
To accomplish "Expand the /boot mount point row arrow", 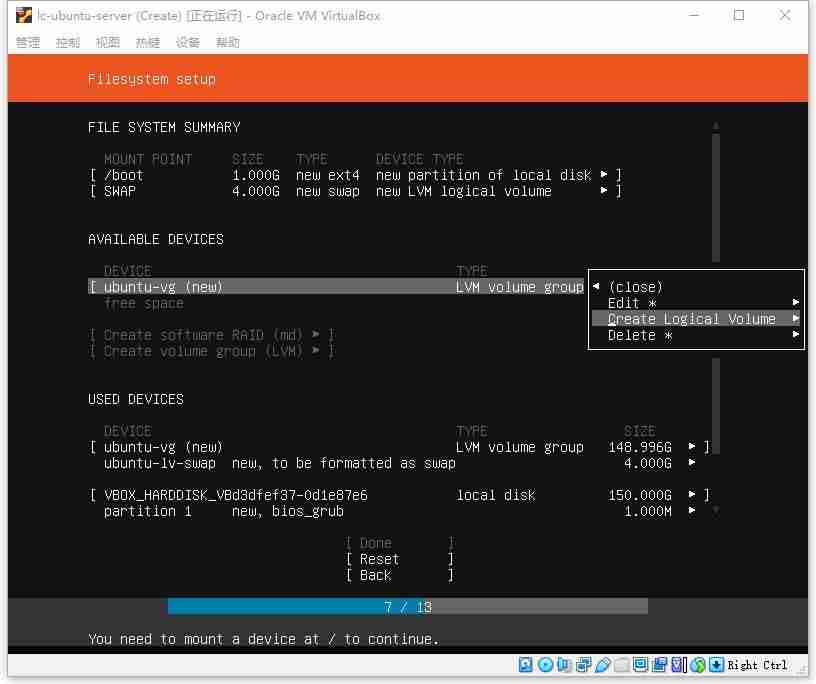I will pos(604,174).
